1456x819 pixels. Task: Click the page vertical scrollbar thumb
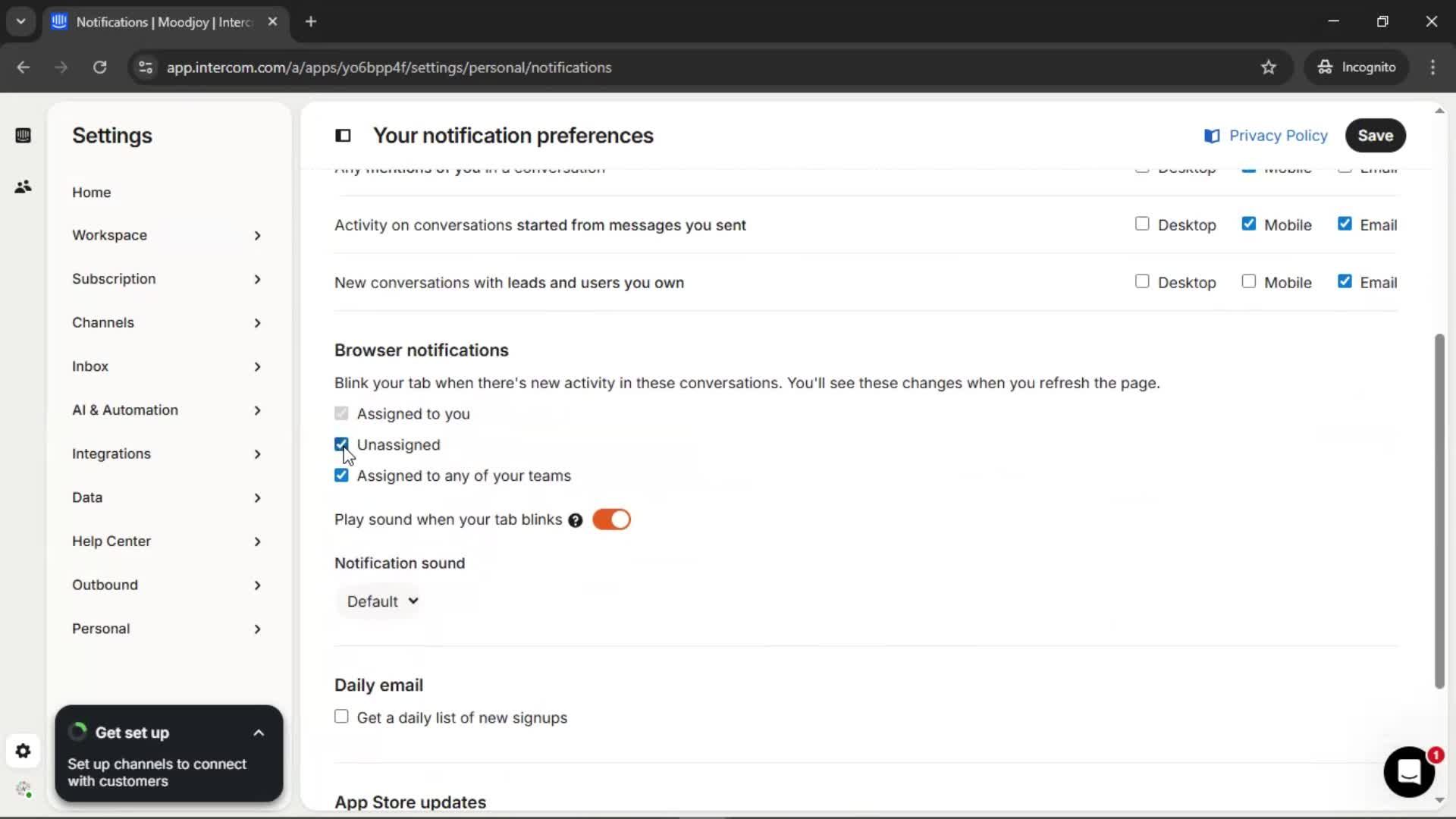click(1439, 512)
